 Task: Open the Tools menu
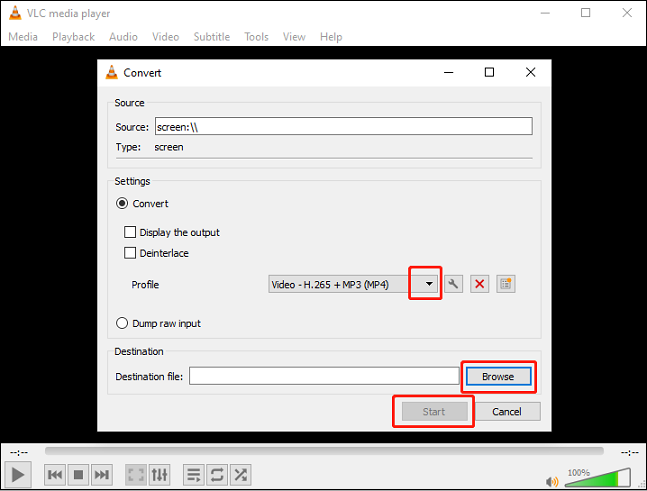256,37
